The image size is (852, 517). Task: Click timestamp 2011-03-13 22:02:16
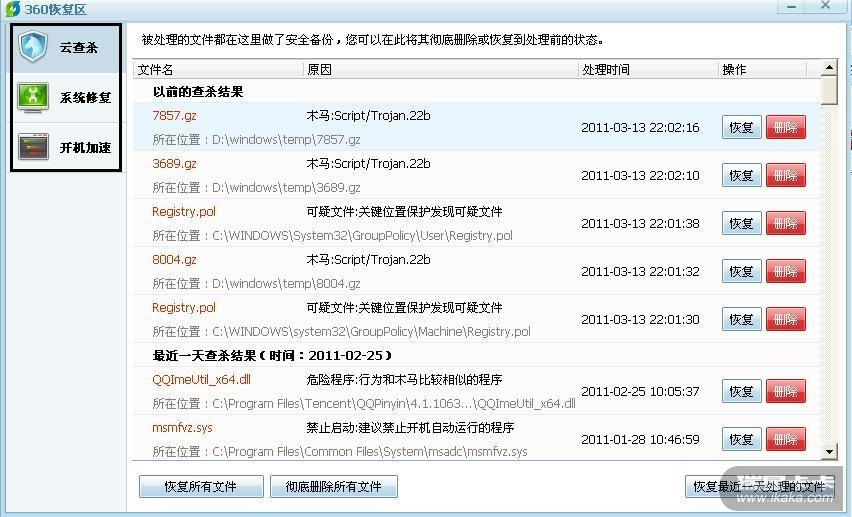coord(640,128)
